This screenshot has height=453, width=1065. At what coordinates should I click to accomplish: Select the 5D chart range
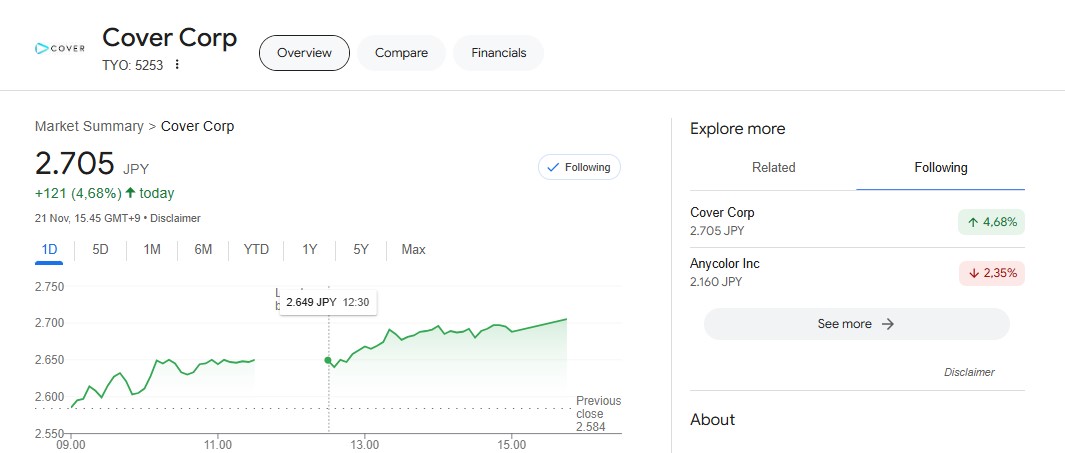100,249
